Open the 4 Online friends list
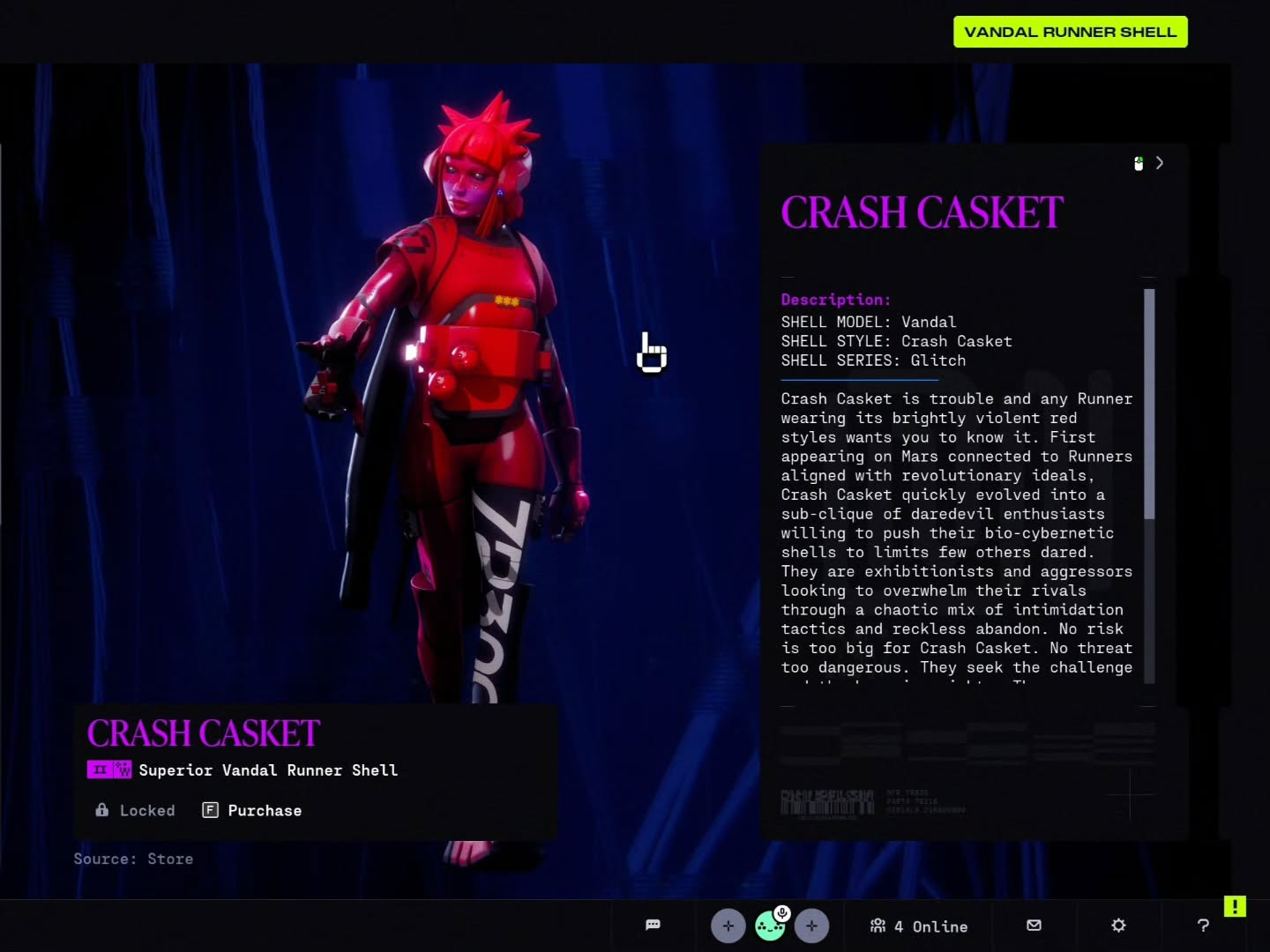This screenshot has width=1270, height=952. (x=919, y=926)
